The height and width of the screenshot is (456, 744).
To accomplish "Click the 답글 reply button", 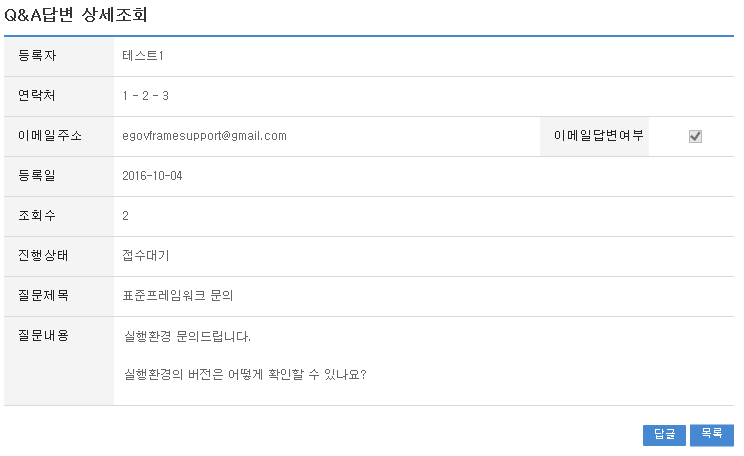I will tap(664, 434).
